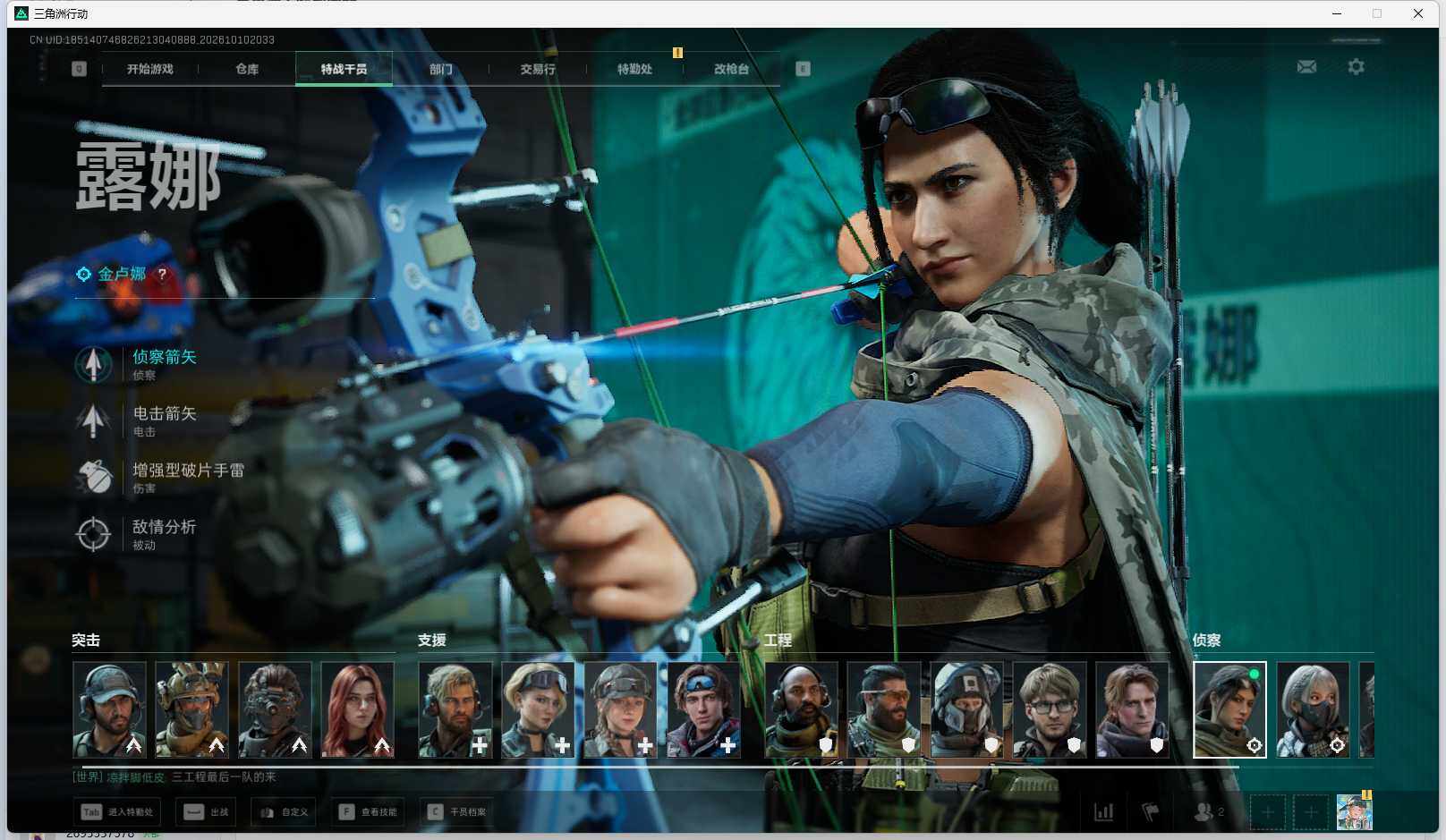Click the player avatar in bottom right
The height and width of the screenshot is (840, 1446).
coord(1354,811)
